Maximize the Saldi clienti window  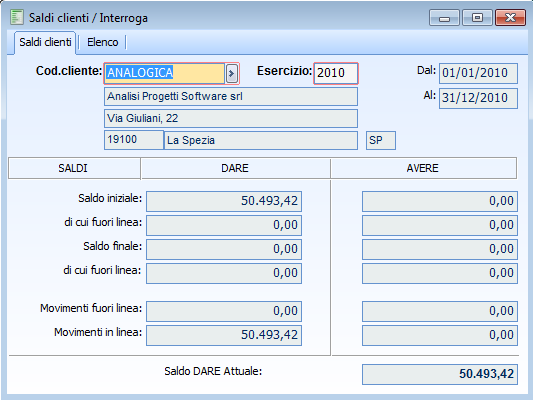pos(477,18)
